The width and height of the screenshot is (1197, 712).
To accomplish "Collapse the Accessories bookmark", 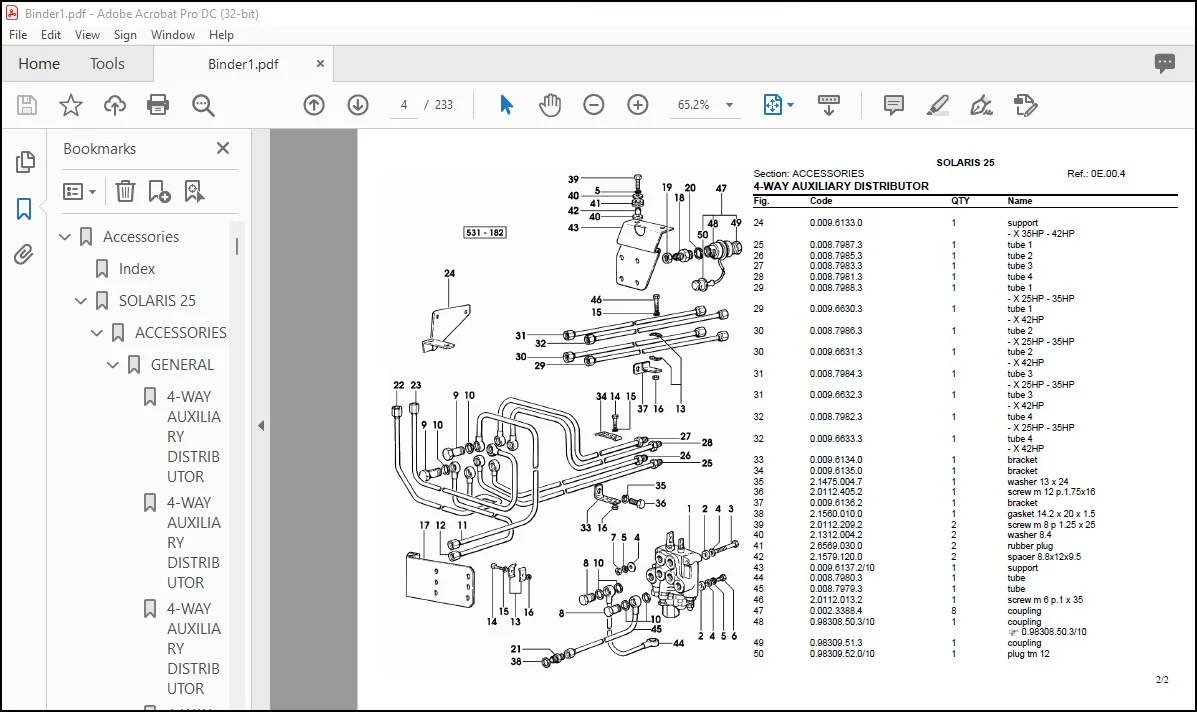I will pos(65,237).
